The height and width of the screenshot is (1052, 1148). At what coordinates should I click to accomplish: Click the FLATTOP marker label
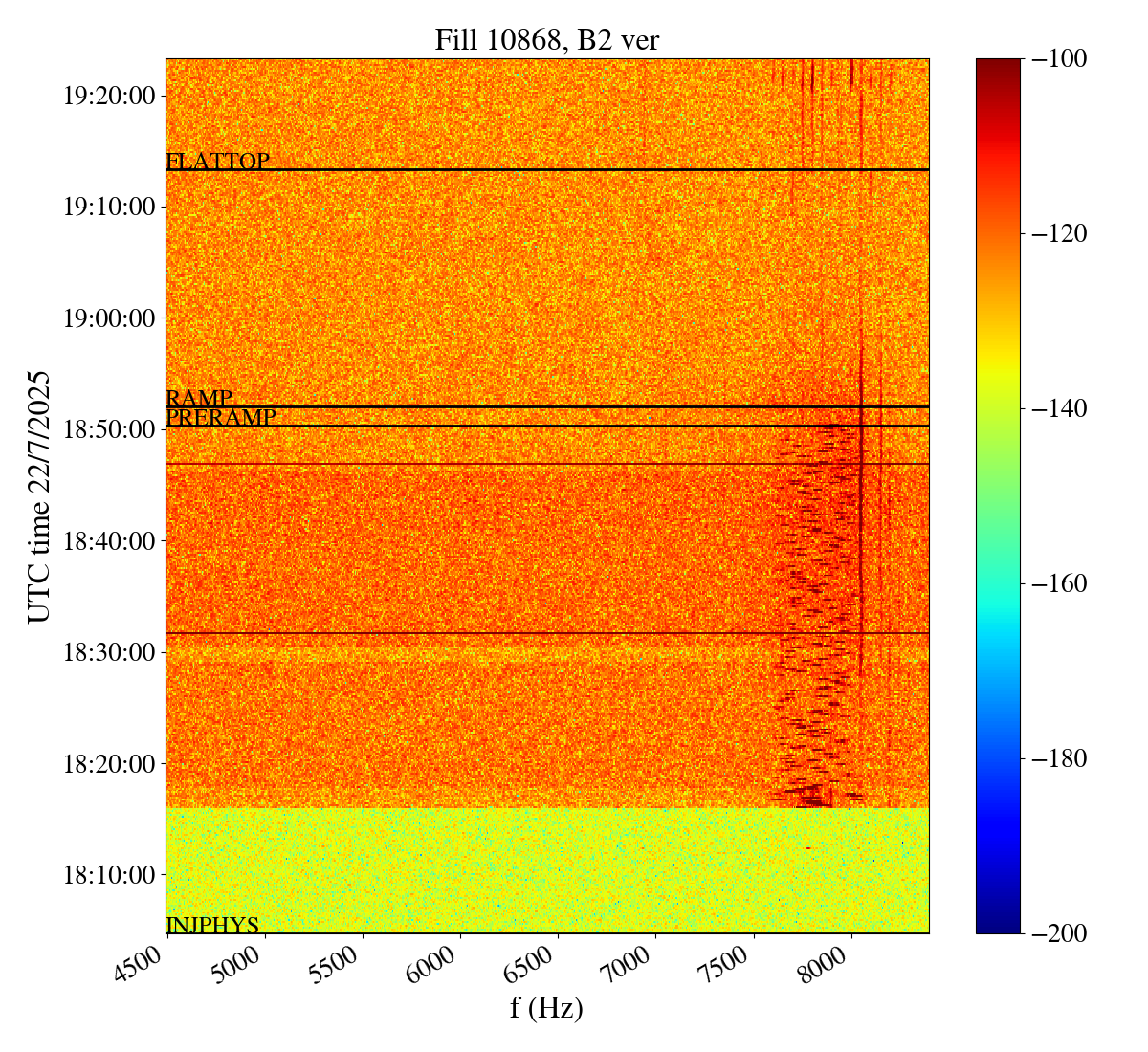(217, 162)
